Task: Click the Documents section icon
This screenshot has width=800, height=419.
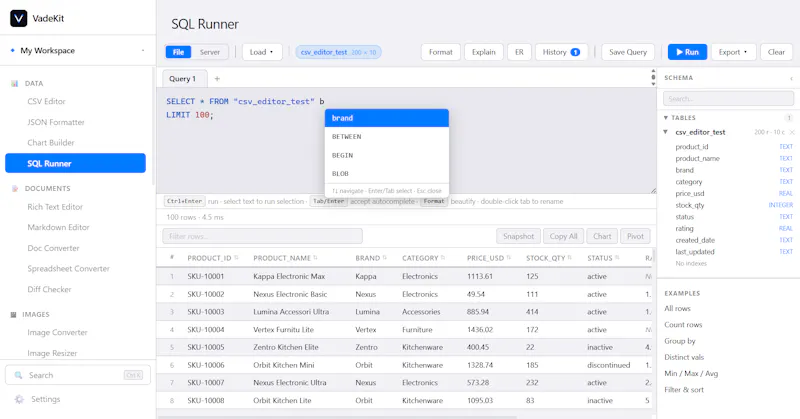Action: click(x=14, y=188)
